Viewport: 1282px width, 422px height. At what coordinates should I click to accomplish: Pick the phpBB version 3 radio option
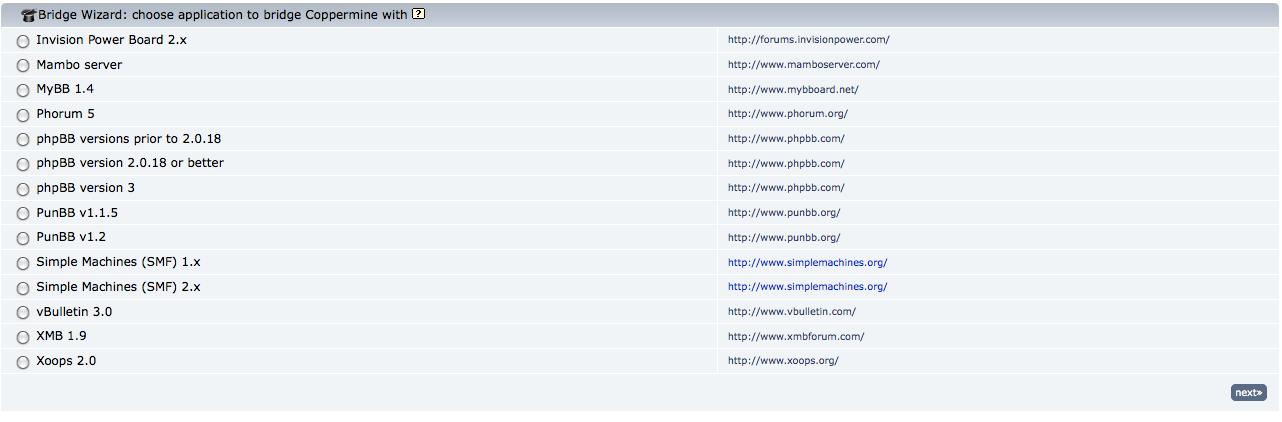[x=23, y=189]
